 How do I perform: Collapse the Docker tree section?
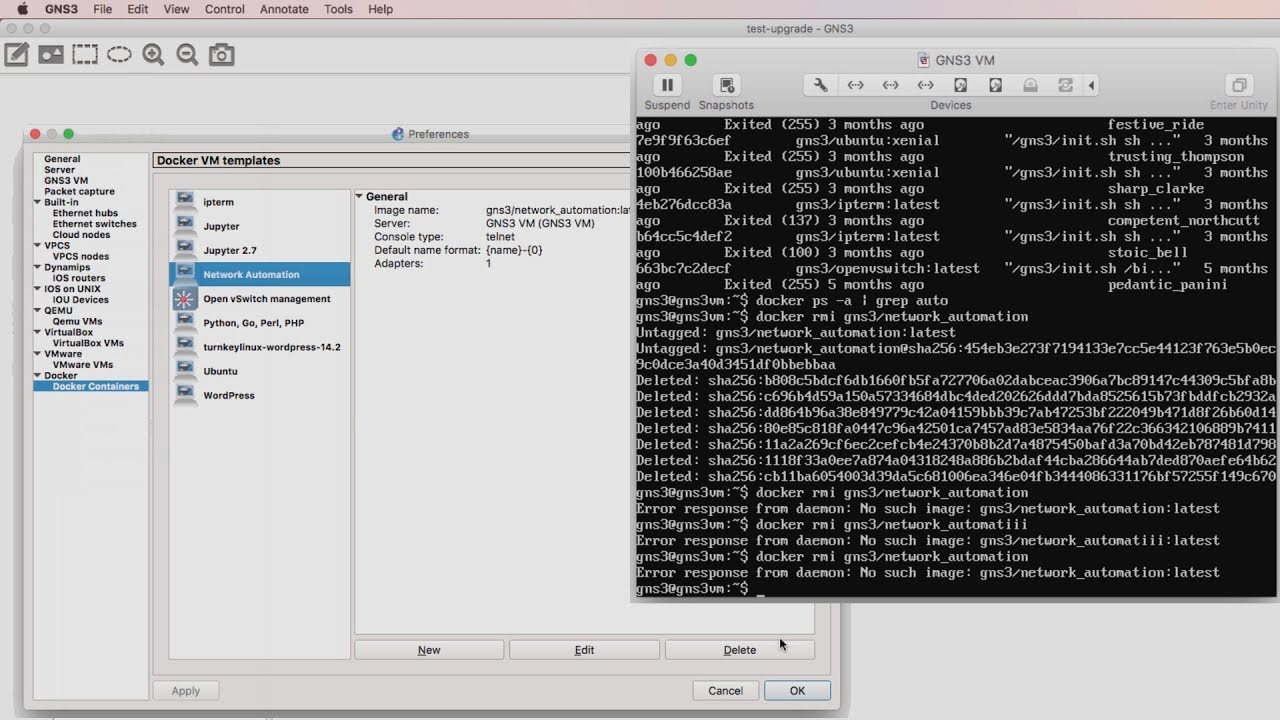coord(38,375)
